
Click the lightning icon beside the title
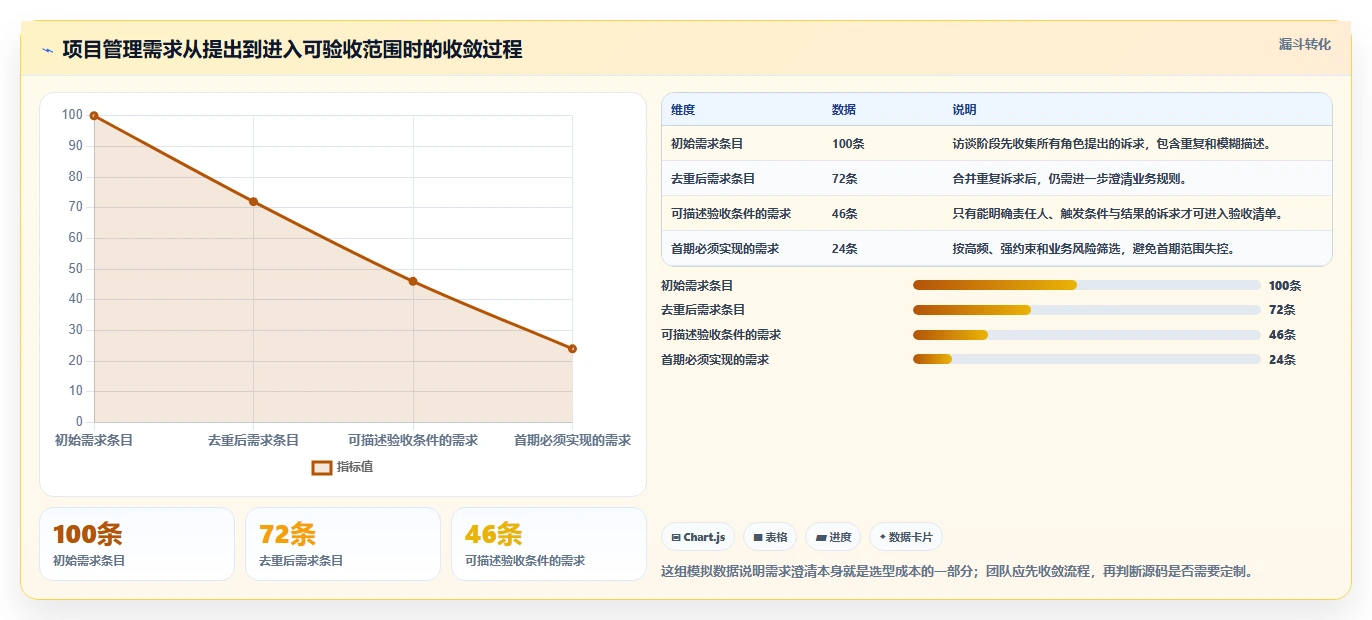pyautogui.click(x=48, y=50)
